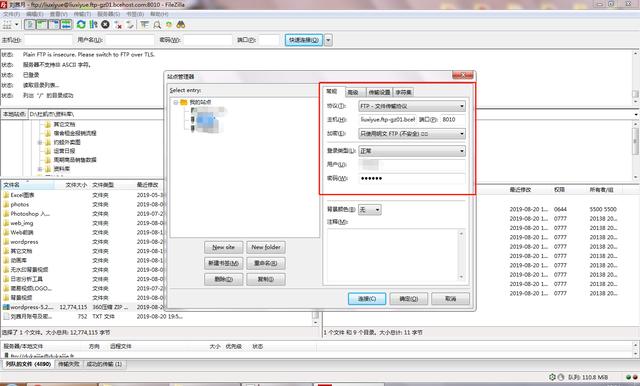Select the web_img folder in local file list
The height and width of the screenshot is (386, 640).
click(x=22, y=223)
